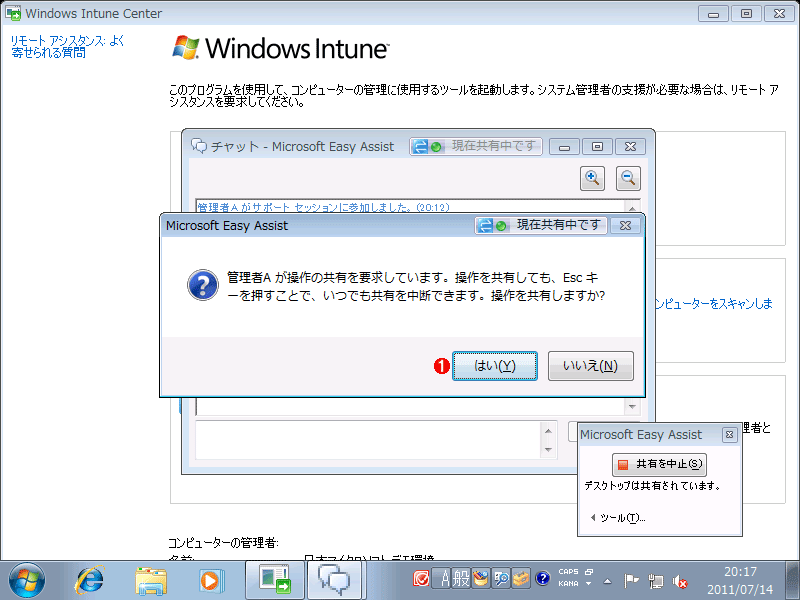Open the language bar options dropdown arrow

coord(589,584)
